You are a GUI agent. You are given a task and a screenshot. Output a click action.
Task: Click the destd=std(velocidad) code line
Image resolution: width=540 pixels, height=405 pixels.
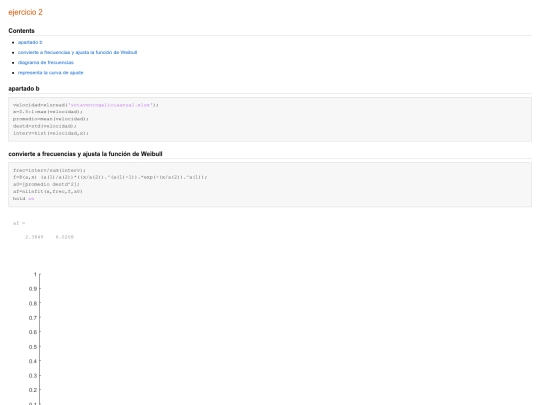[x=45, y=126]
